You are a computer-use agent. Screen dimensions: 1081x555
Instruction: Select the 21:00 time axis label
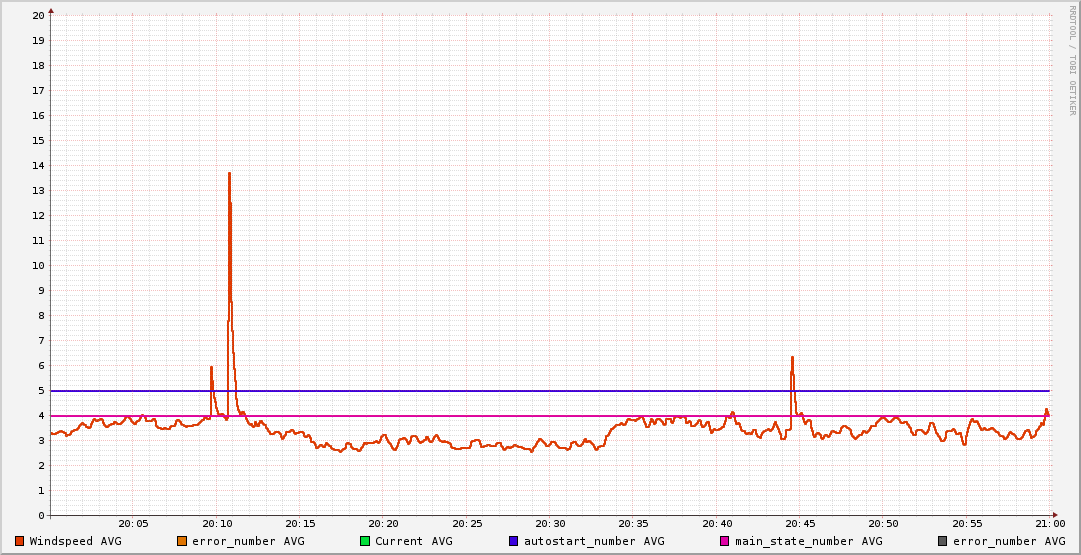point(1049,524)
